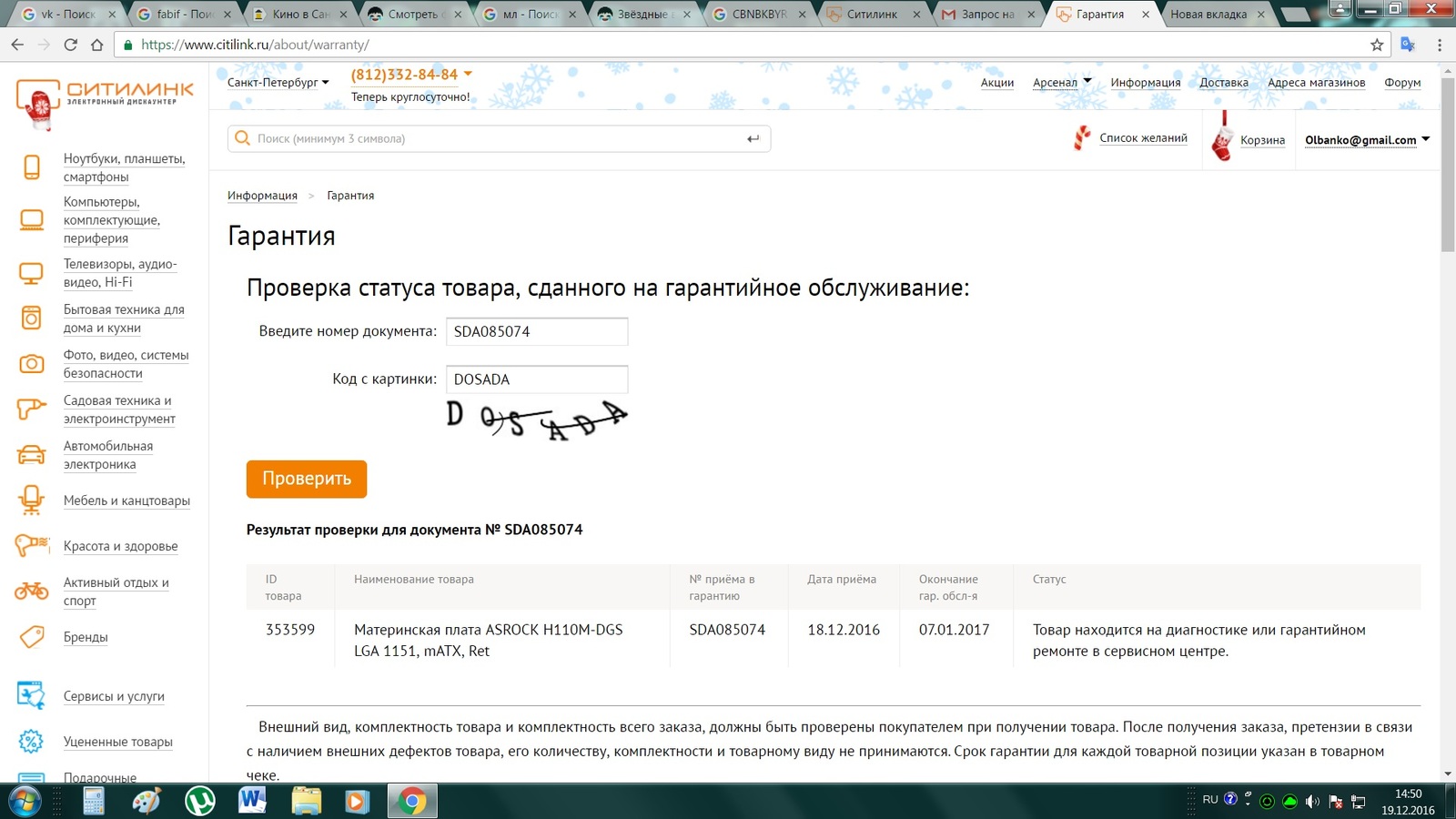Reload the page
Screen dimensions: 1456x819
click(70, 45)
